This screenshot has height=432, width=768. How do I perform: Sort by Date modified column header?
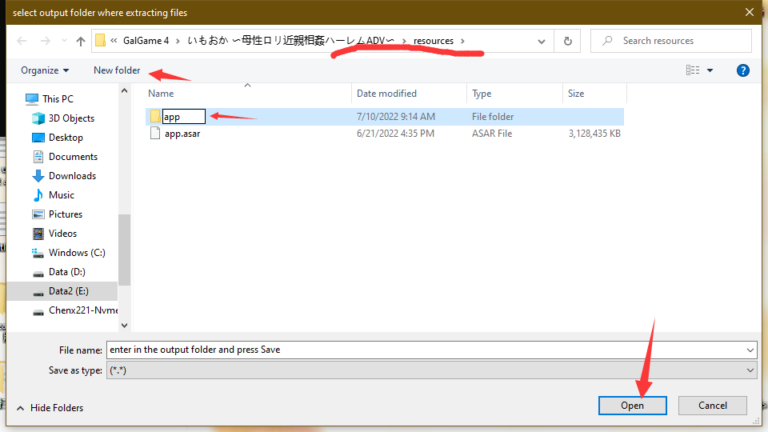tap(384, 93)
